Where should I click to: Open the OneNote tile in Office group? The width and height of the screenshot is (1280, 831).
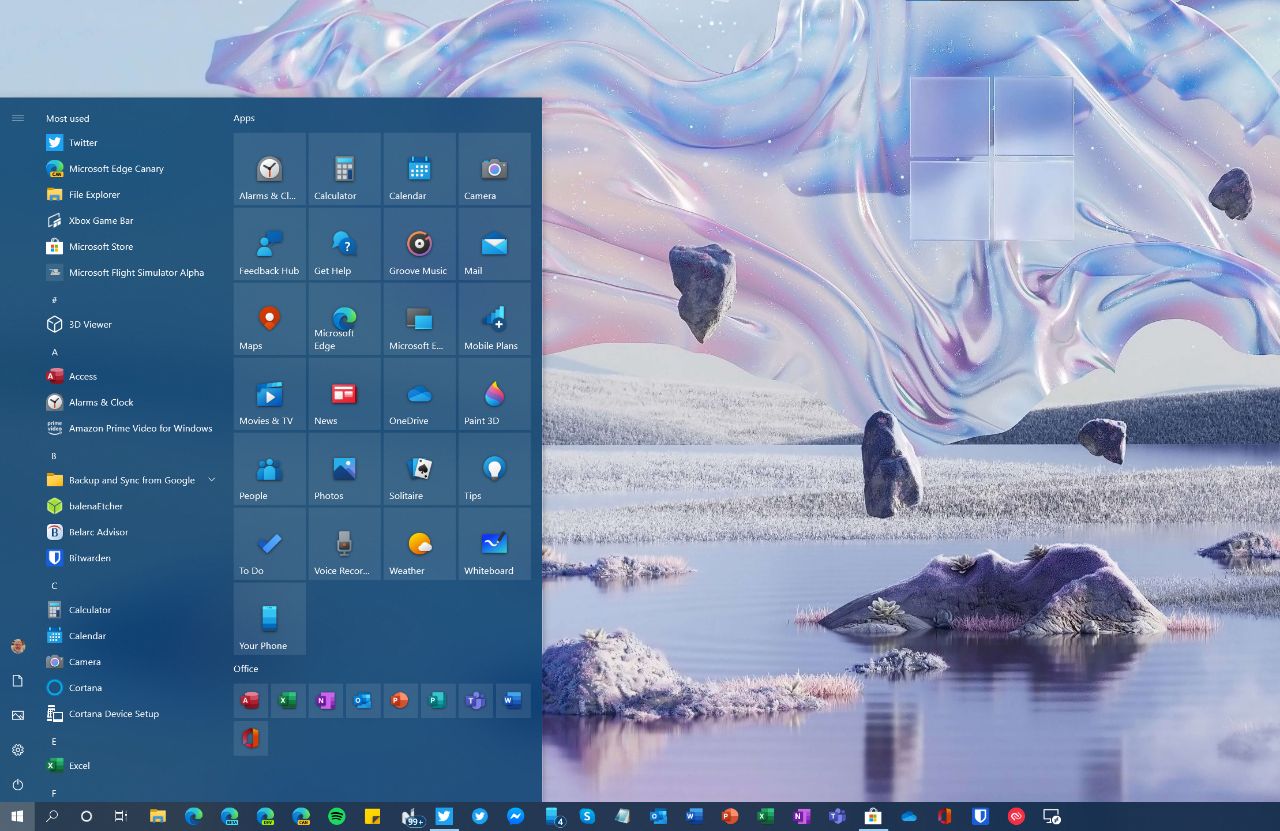(325, 701)
